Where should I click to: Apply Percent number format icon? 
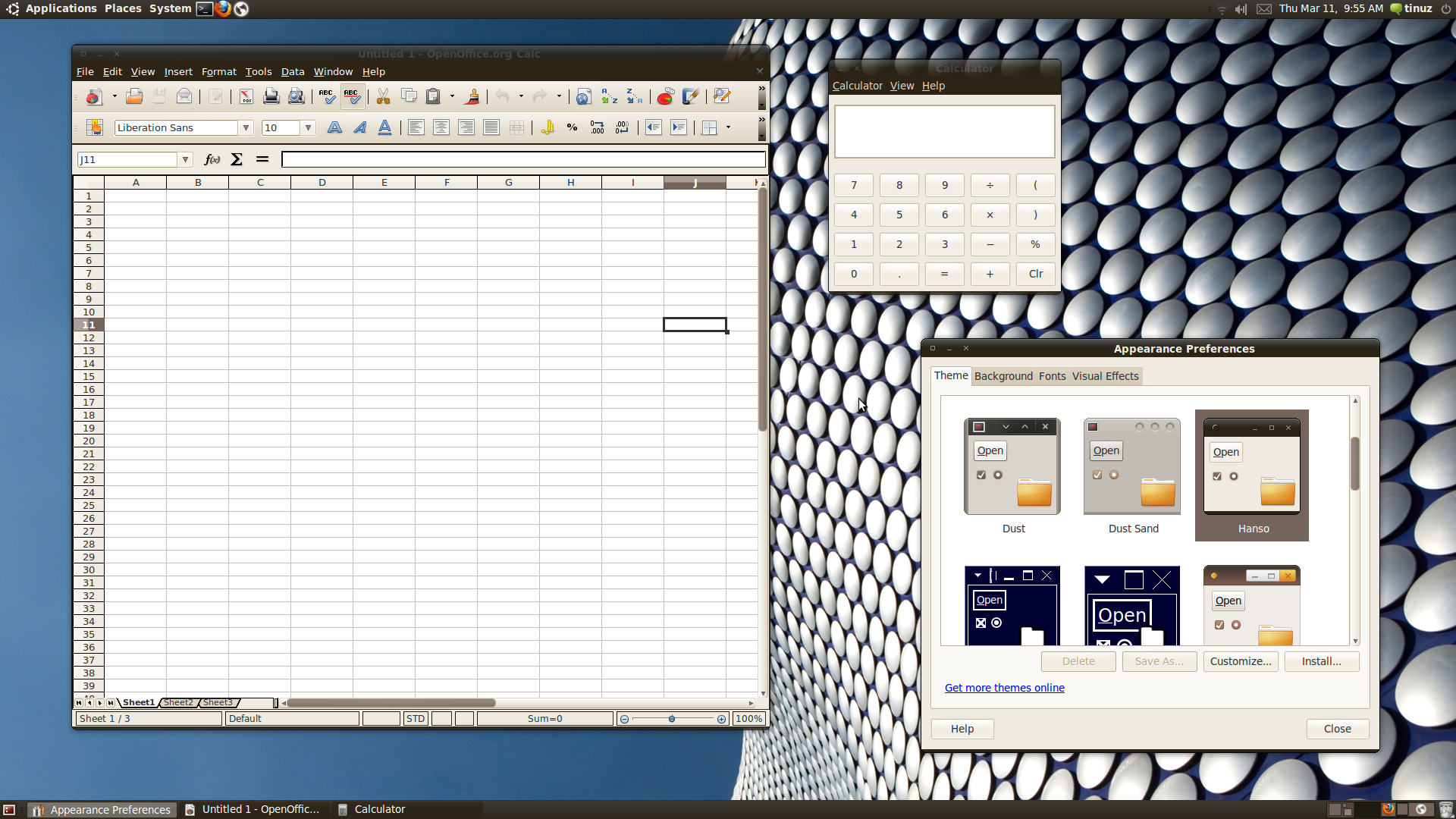point(573,127)
